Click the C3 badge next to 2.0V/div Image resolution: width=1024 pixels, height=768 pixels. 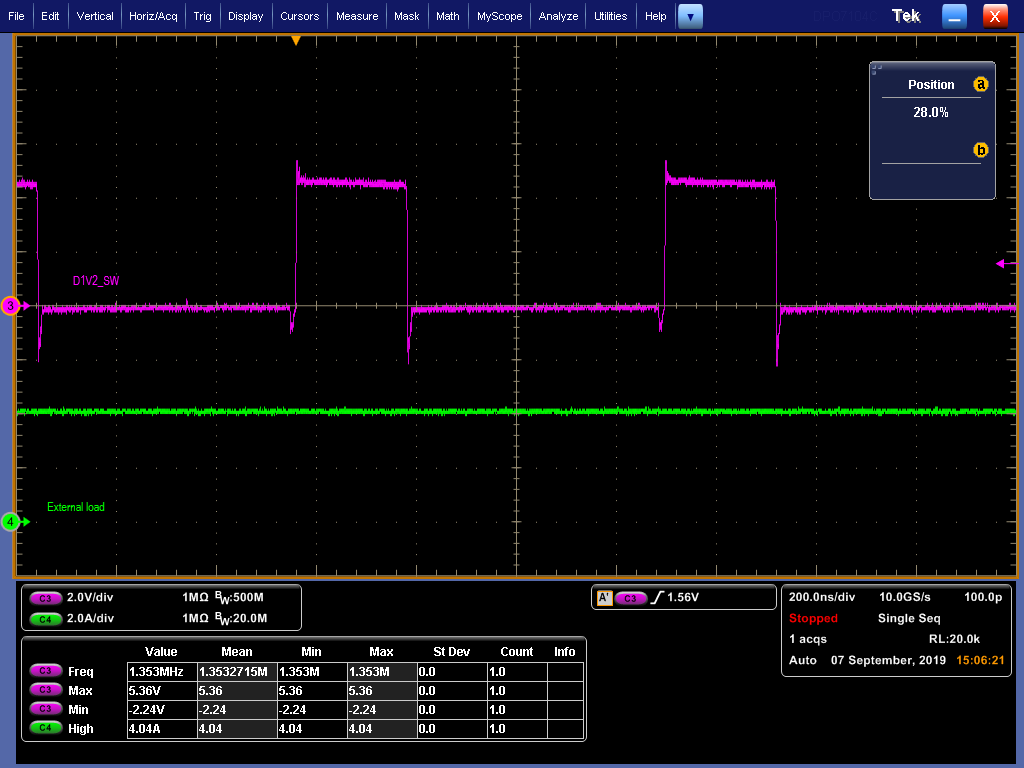(45, 598)
